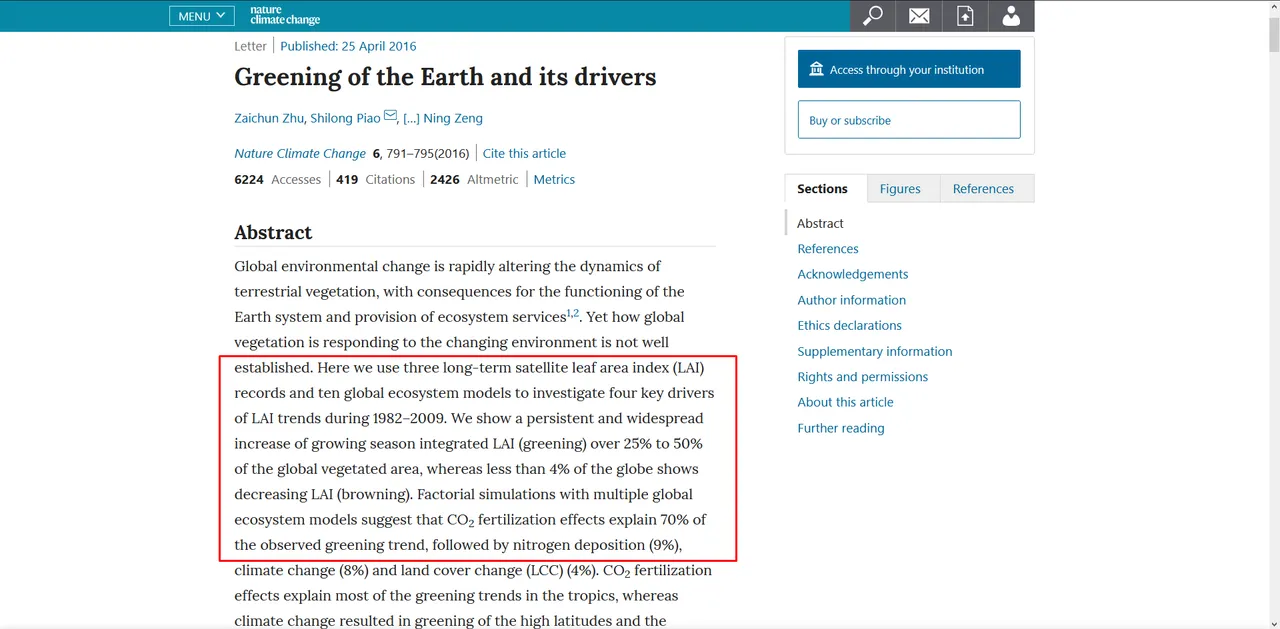Viewport: 1280px width, 629px height.
Task: Switch to the References tab
Action: pos(983,188)
